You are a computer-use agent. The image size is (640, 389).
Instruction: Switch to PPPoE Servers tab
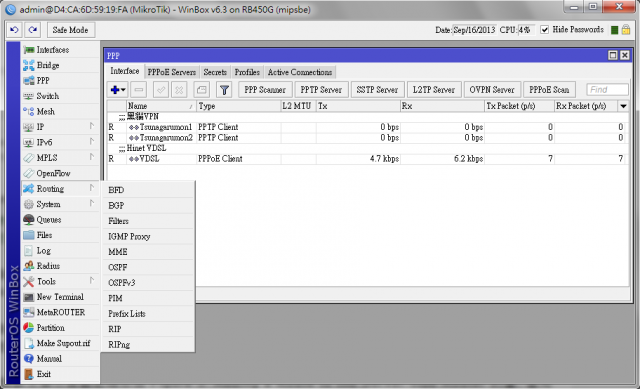point(171,72)
